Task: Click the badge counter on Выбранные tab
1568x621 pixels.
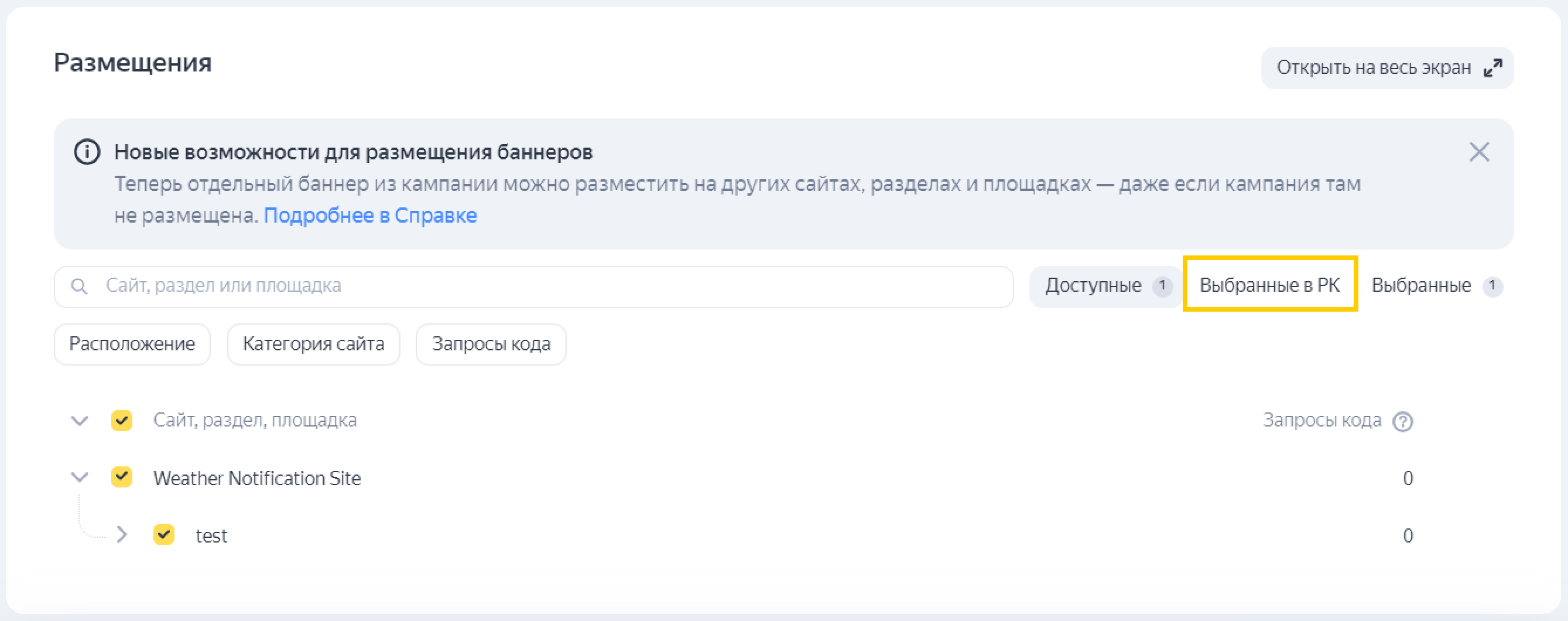Action: point(1492,285)
